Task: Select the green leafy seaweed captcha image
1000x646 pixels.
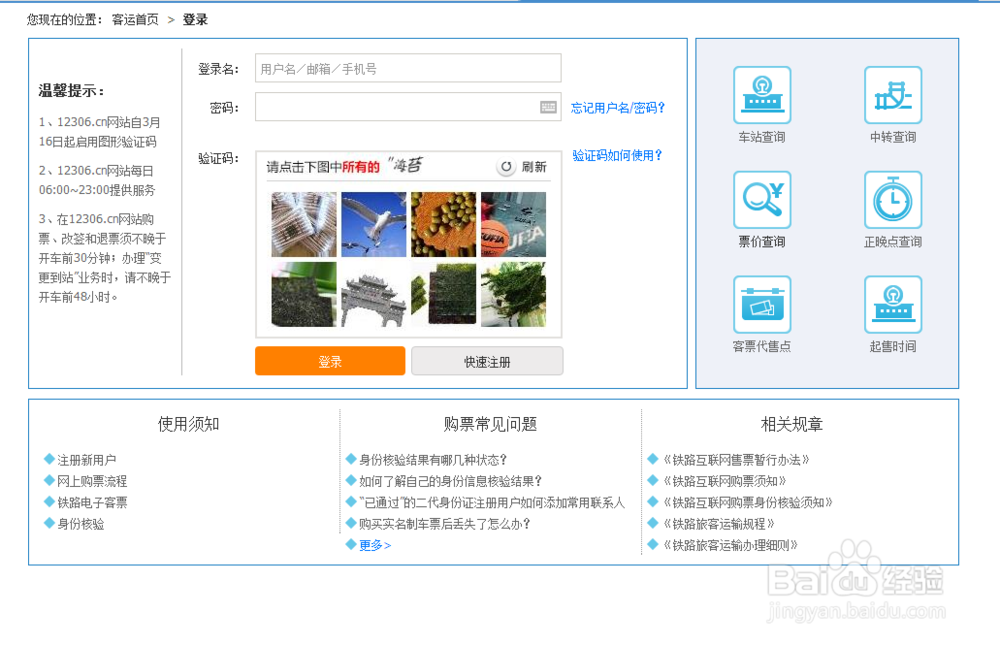Action: click(513, 295)
